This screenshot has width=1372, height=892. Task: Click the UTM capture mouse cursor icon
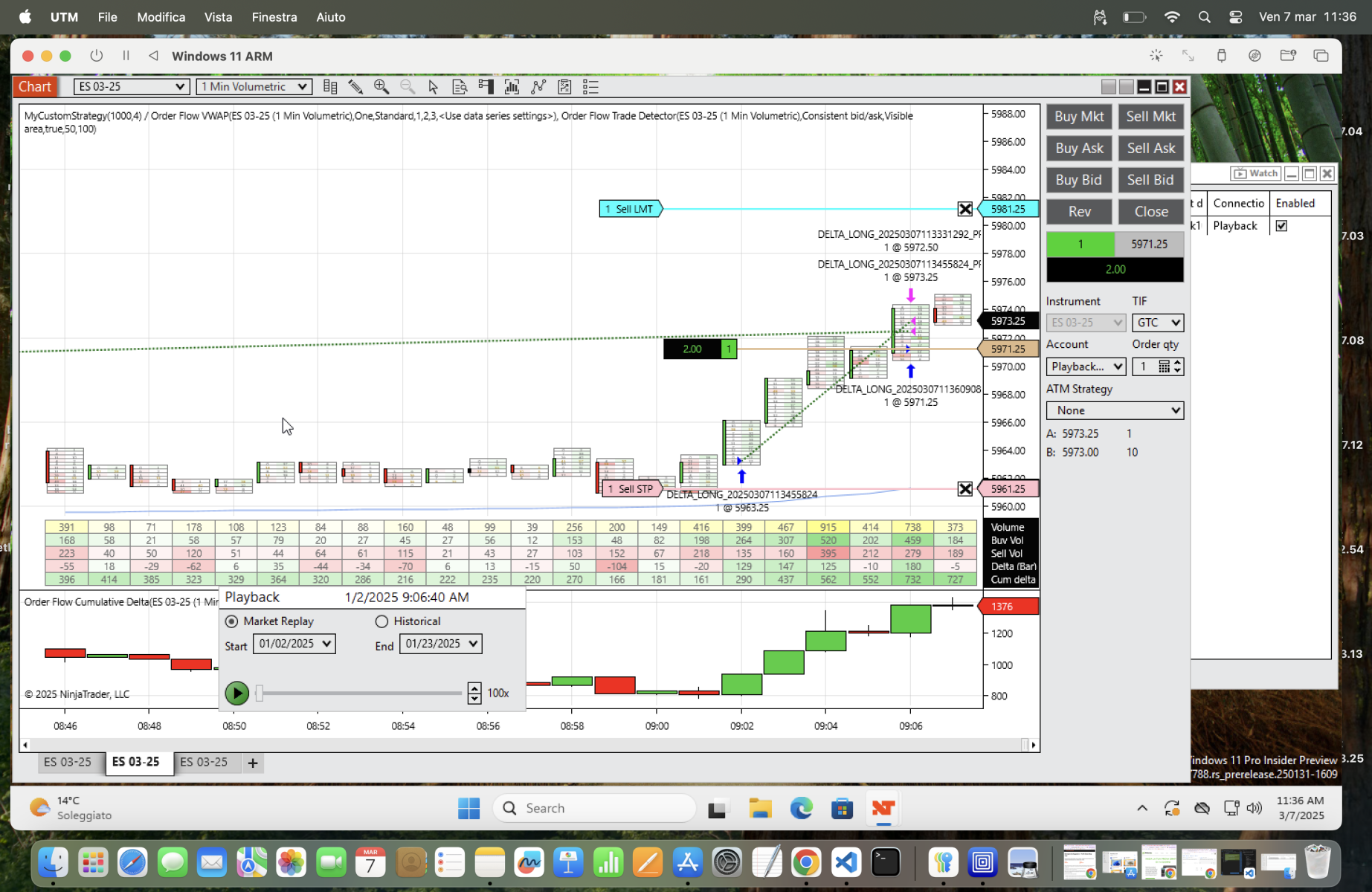(x=1156, y=56)
